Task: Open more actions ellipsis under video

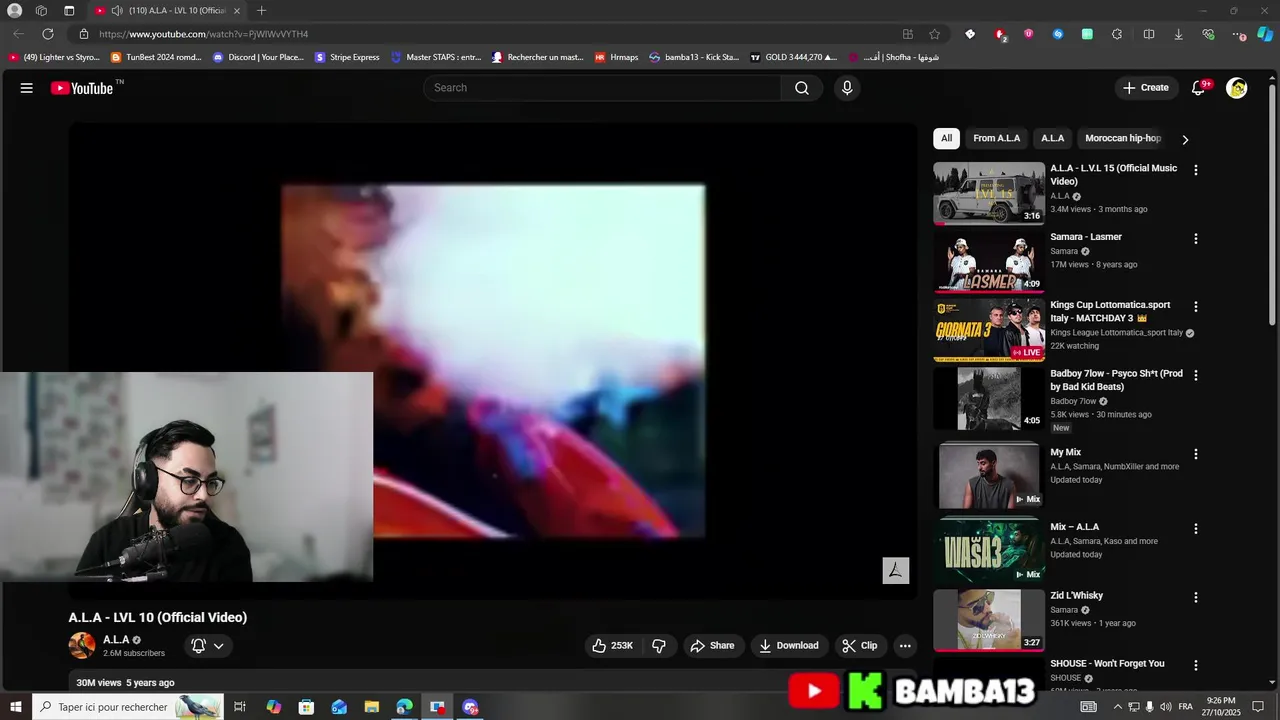Action: click(905, 646)
